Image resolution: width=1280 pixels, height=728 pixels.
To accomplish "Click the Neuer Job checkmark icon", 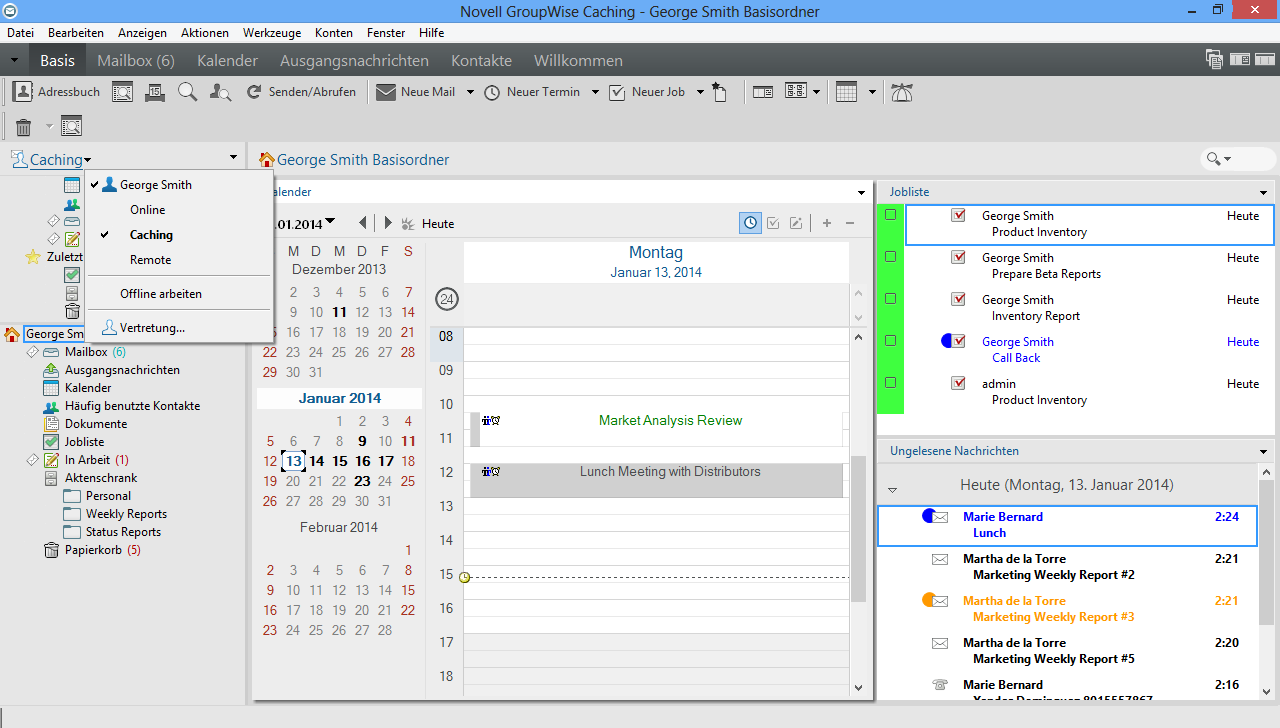I will pyautogui.click(x=617, y=91).
